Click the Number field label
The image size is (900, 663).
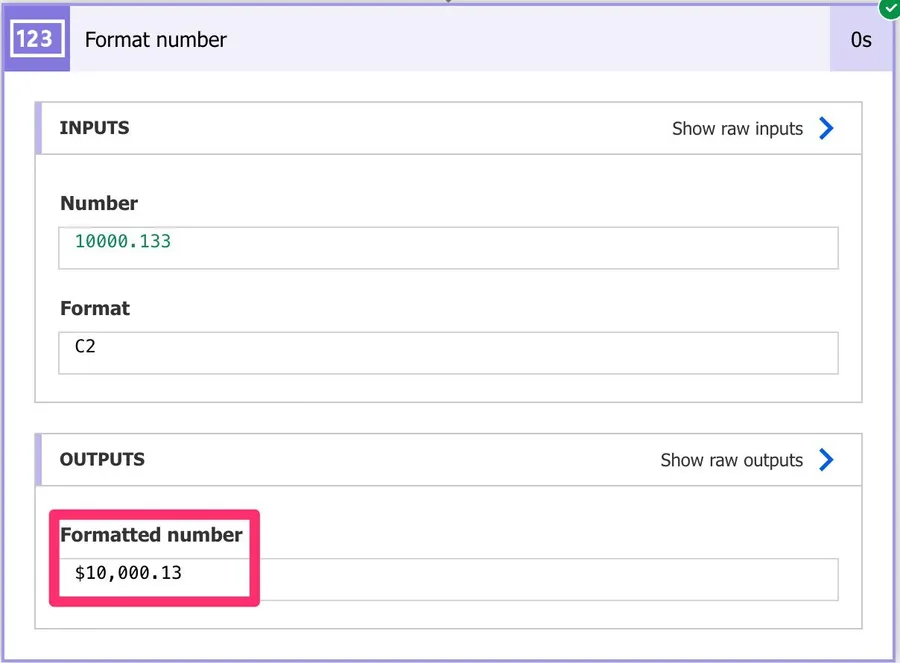[99, 203]
